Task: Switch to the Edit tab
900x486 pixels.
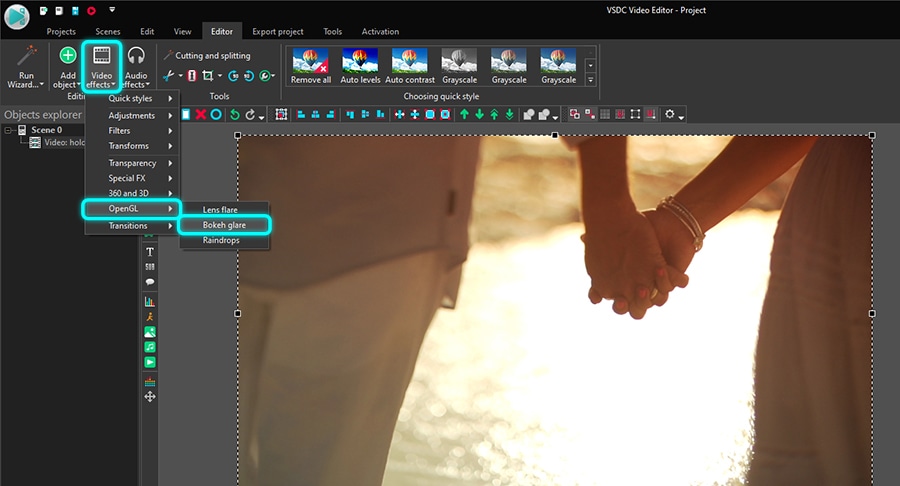Action: point(147,32)
